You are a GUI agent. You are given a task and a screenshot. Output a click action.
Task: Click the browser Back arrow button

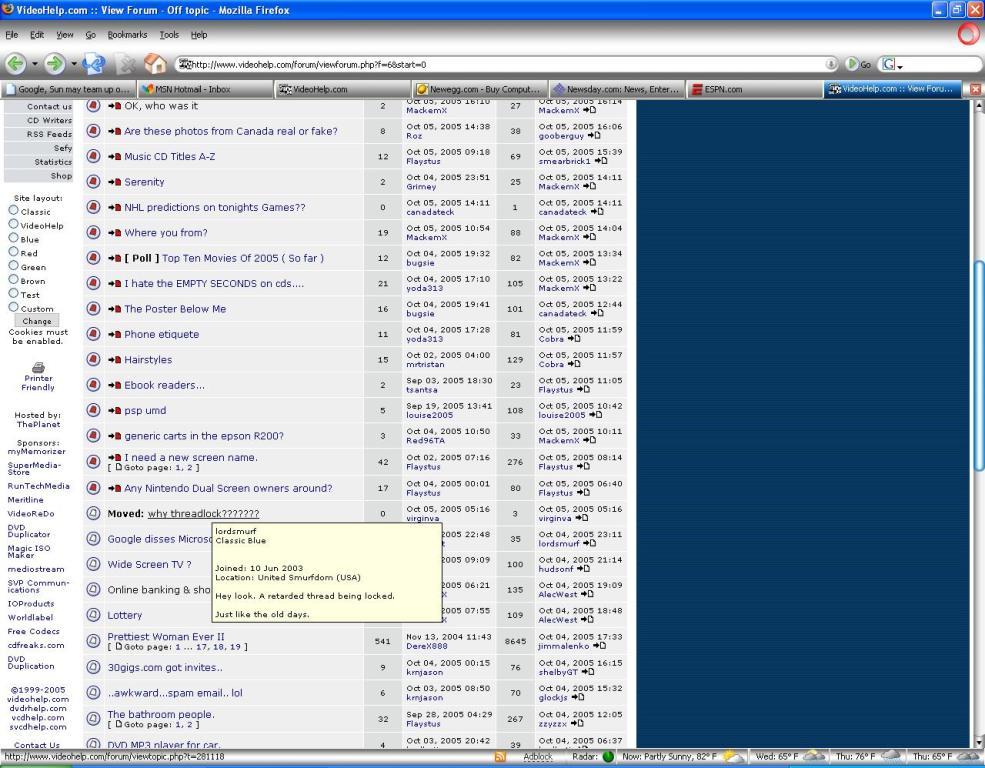tap(16, 63)
